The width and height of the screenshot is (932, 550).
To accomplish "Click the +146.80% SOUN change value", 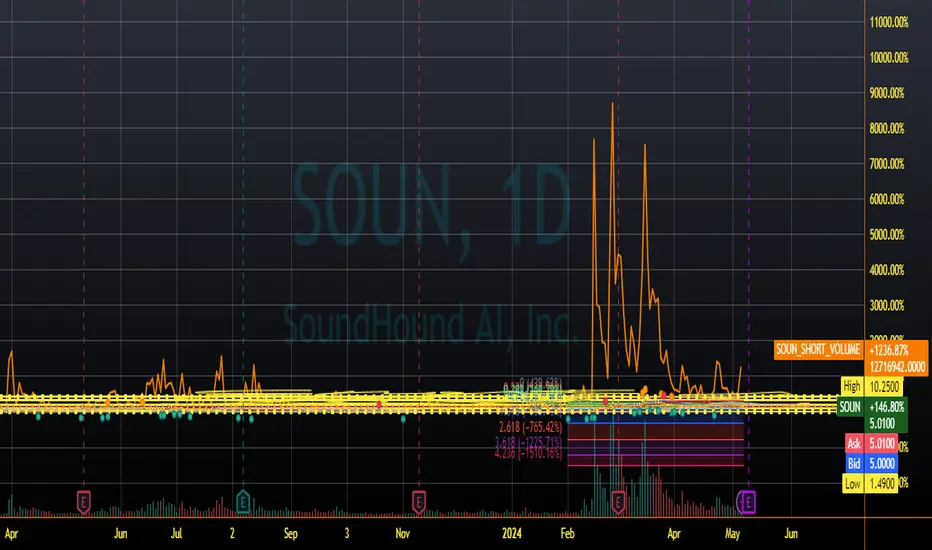I will click(x=886, y=407).
